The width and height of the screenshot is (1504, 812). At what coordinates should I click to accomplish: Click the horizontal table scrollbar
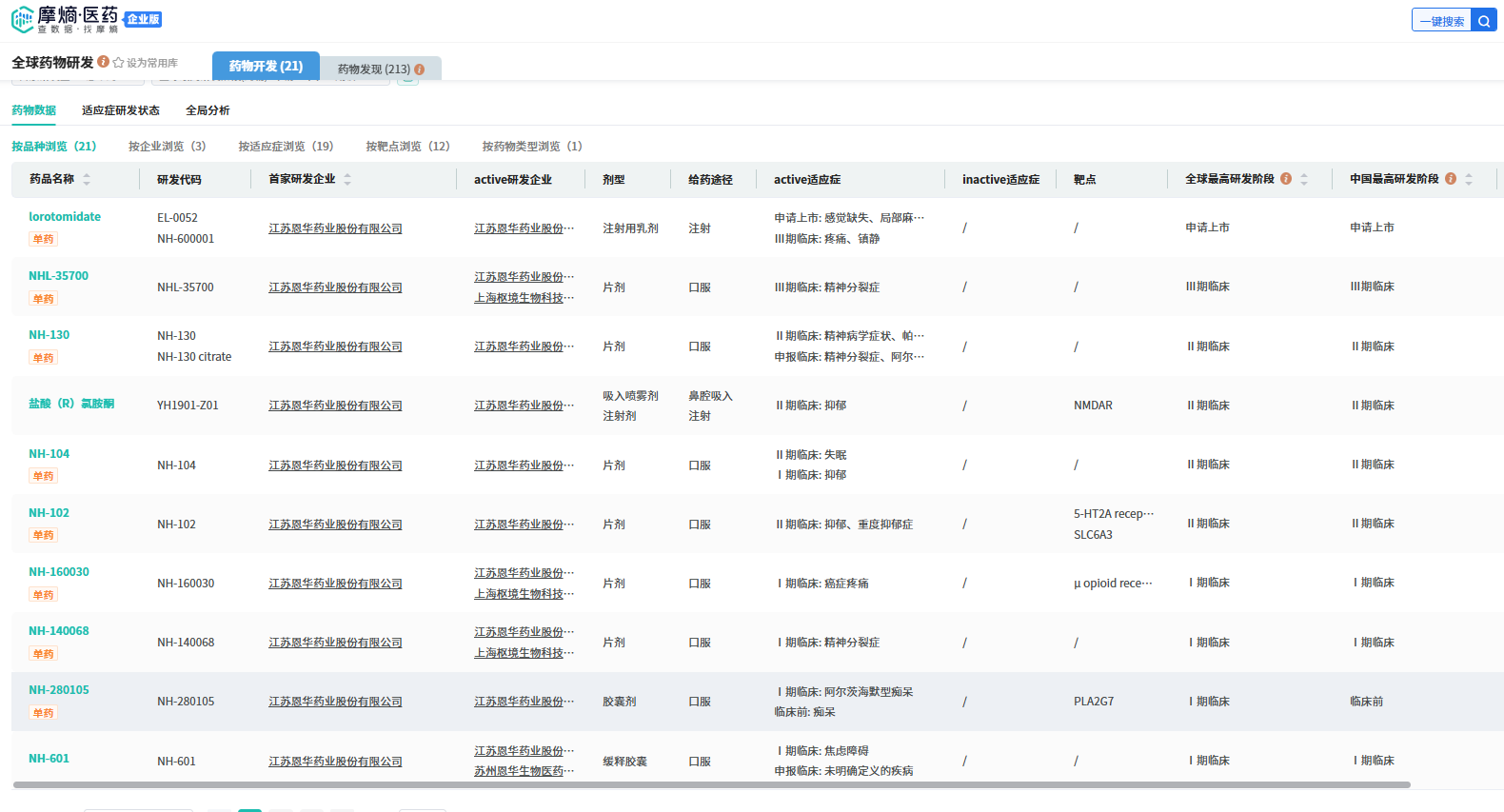pyautogui.click(x=712, y=785)
